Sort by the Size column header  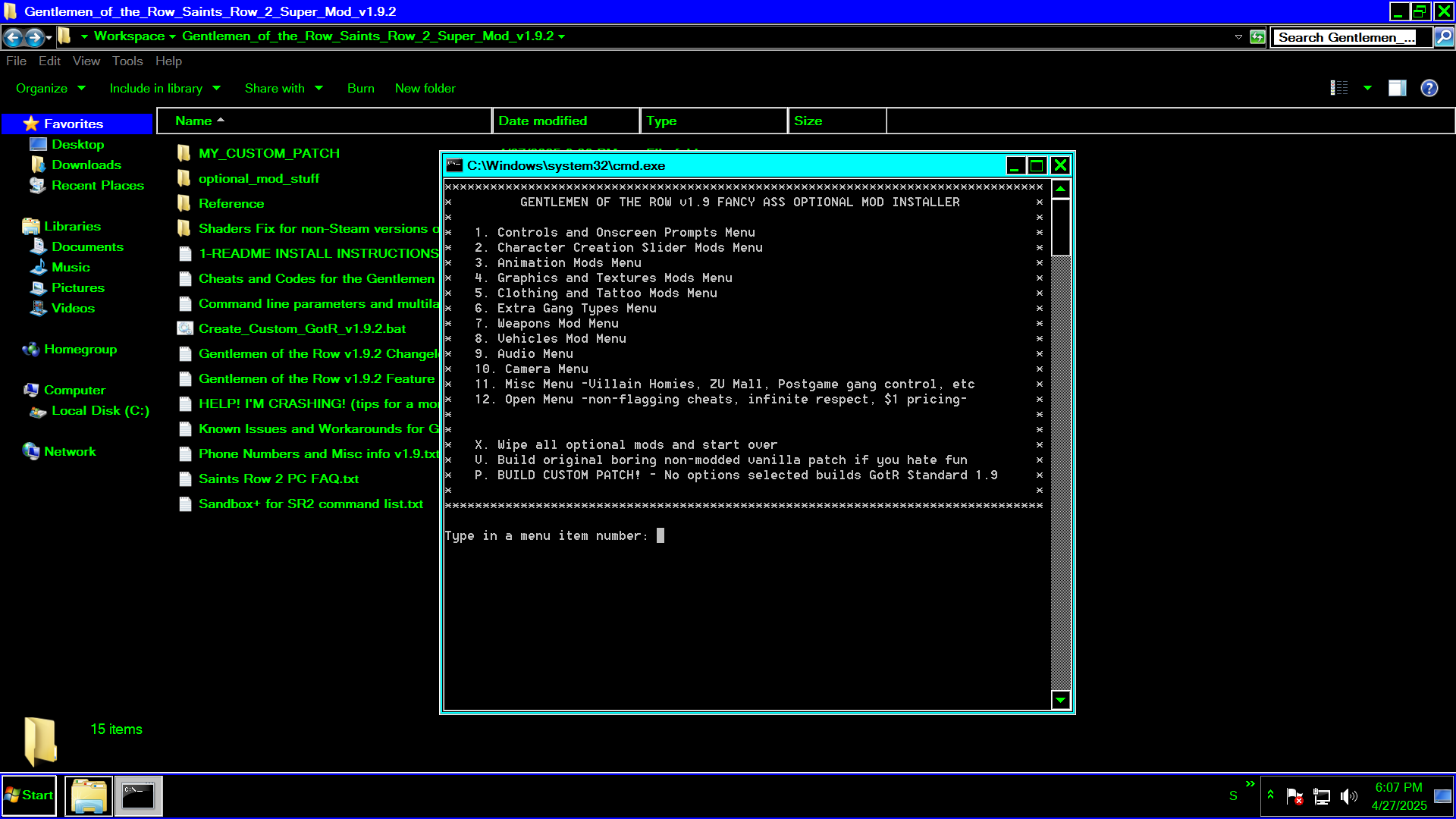[837, 121]
